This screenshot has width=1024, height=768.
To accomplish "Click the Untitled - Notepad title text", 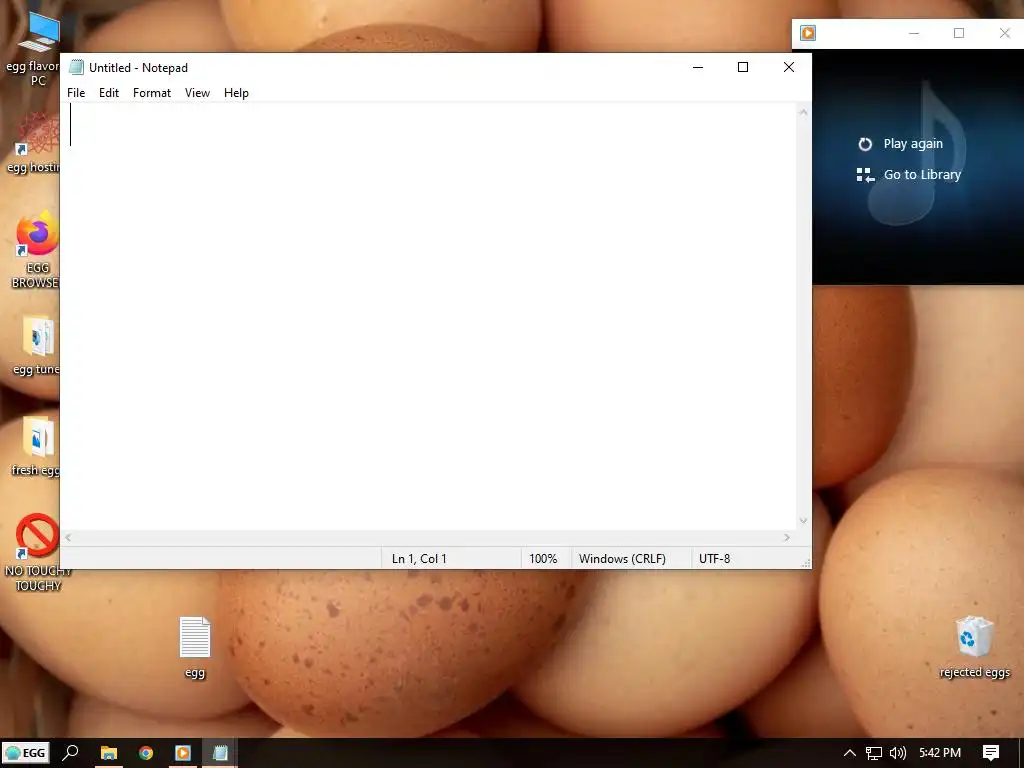I will pos(138,68).
